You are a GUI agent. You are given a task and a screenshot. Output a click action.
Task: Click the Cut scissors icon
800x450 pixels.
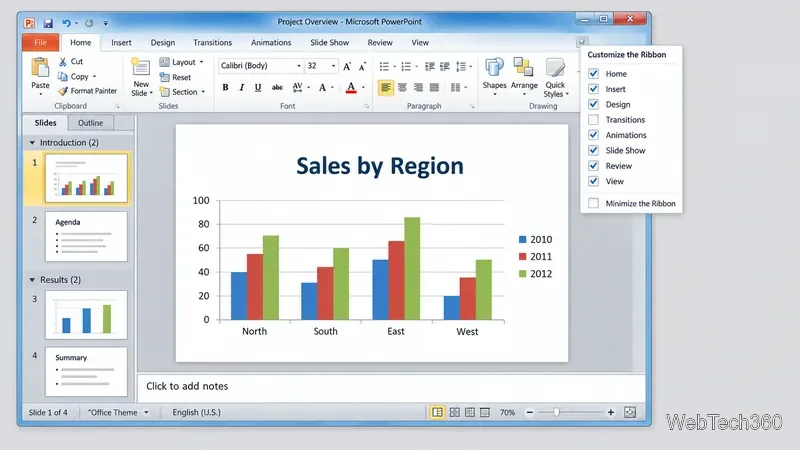coord(63,61)
